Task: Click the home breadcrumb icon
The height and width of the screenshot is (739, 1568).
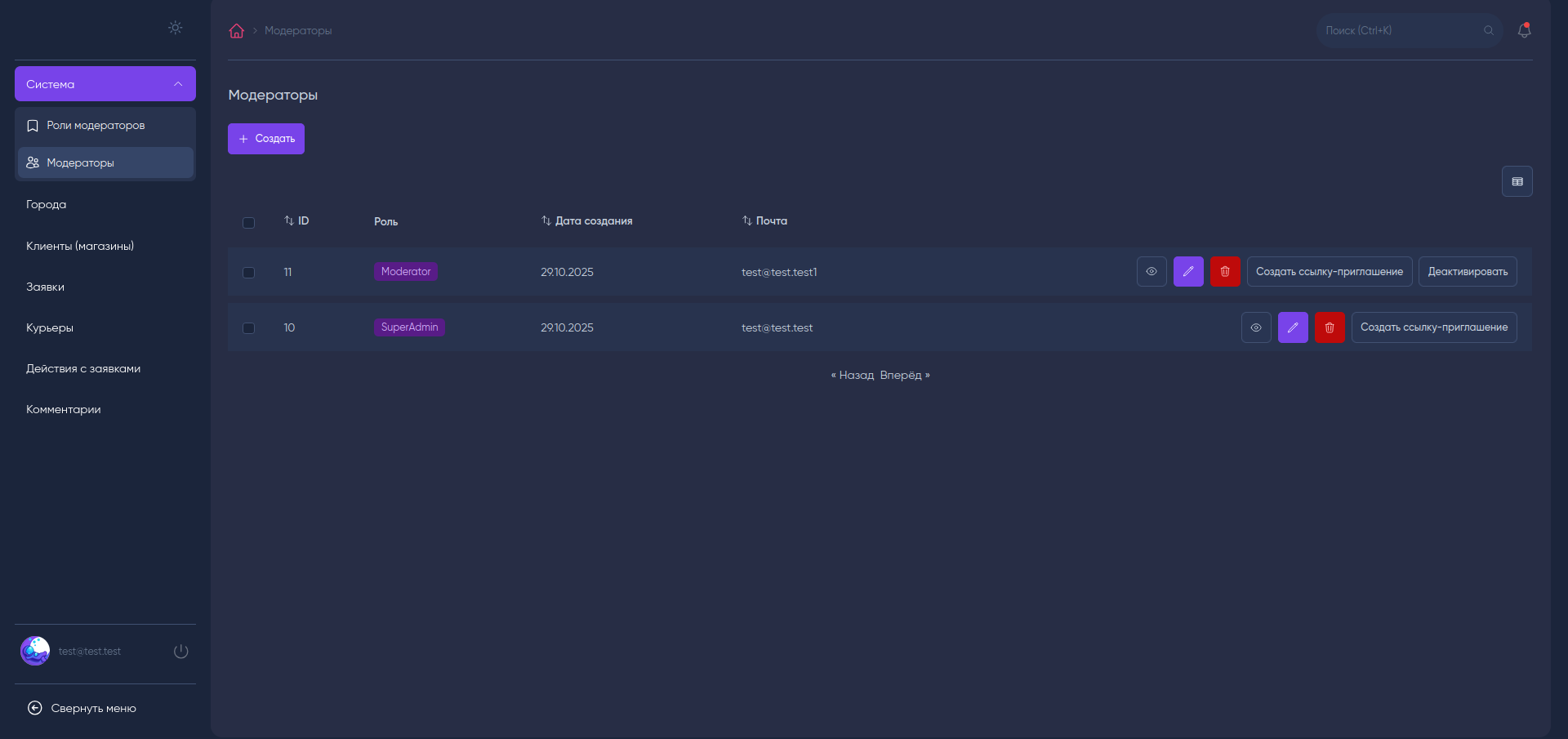Action: point(237,31)
